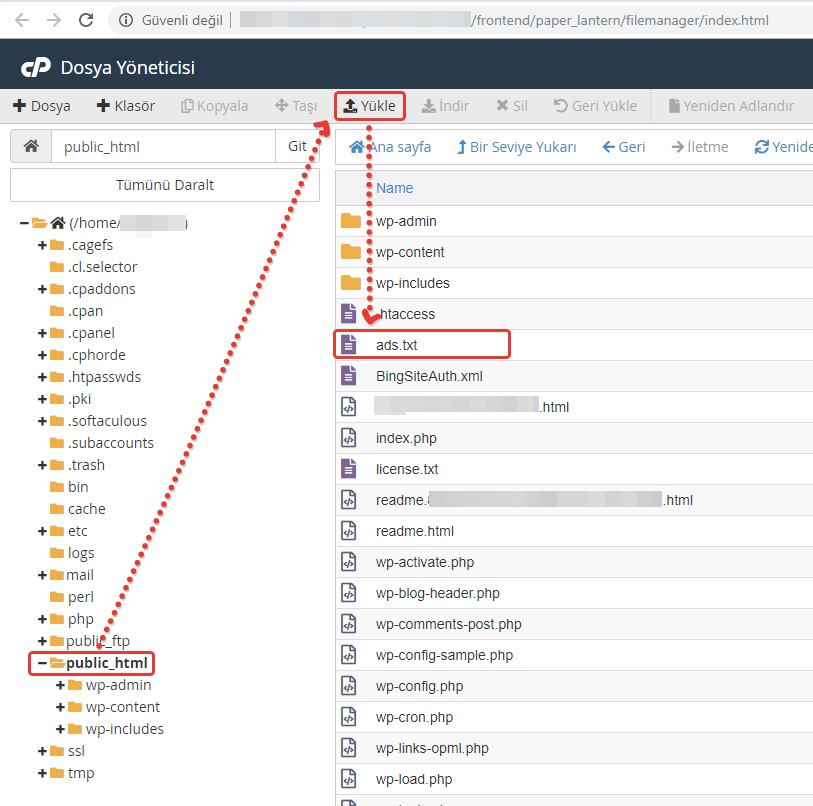Collapse the /home root tree node
Screen dimensions: 813x806
click(24, 223)
